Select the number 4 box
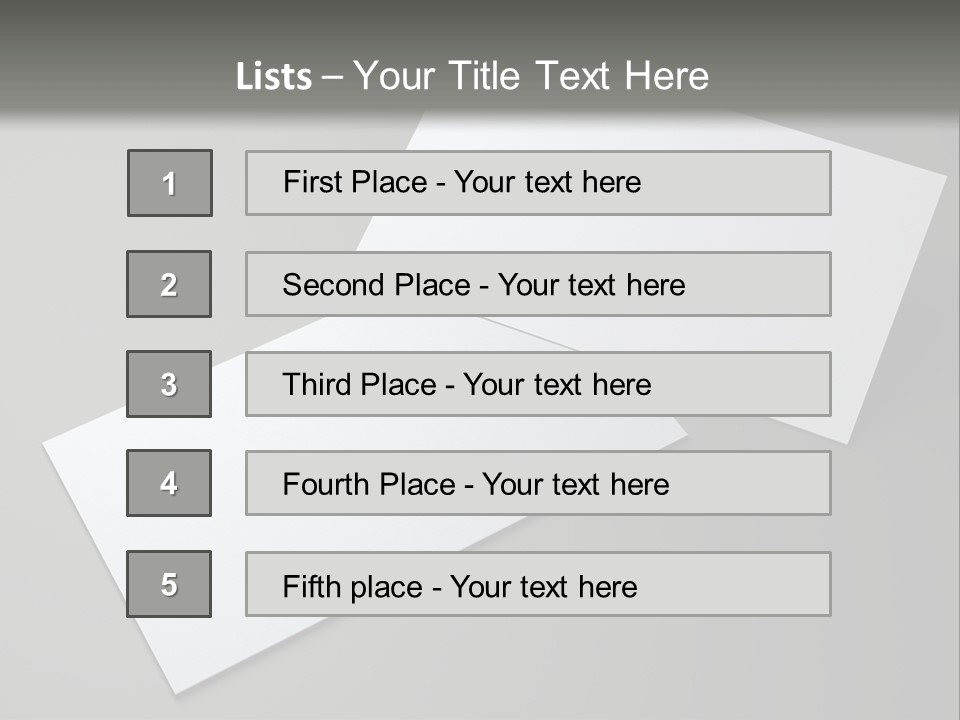 pos(169,483)
